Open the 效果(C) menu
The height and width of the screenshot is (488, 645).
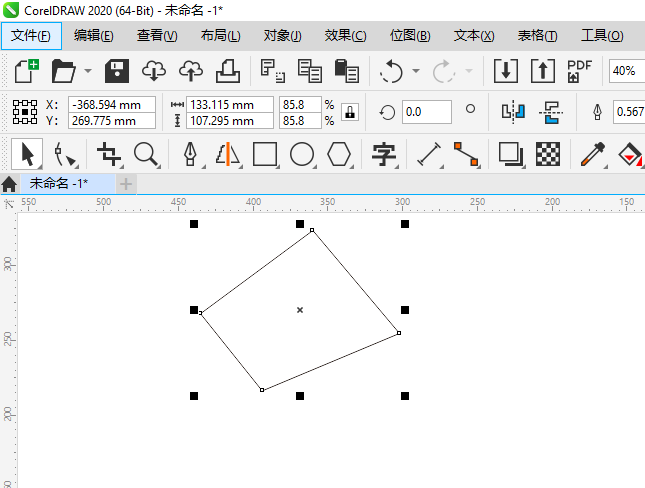[x=346, y=36]
